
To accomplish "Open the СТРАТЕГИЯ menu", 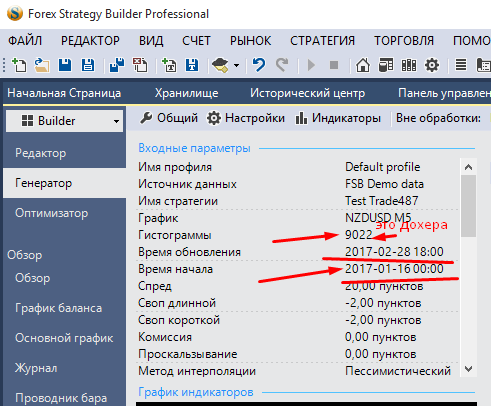I will [322, 41].
